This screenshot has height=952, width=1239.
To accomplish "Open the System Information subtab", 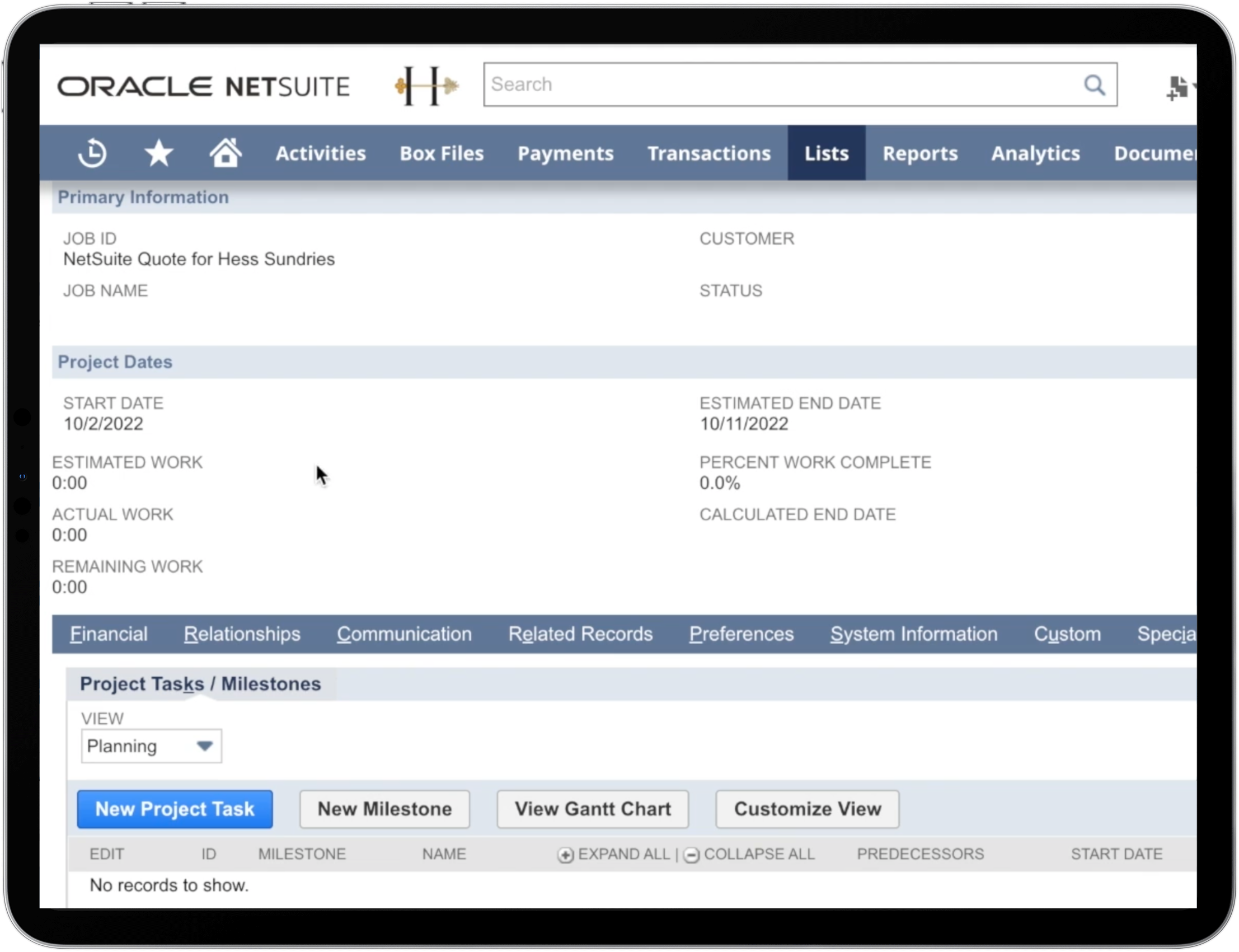I will click(x=913, y=634).
